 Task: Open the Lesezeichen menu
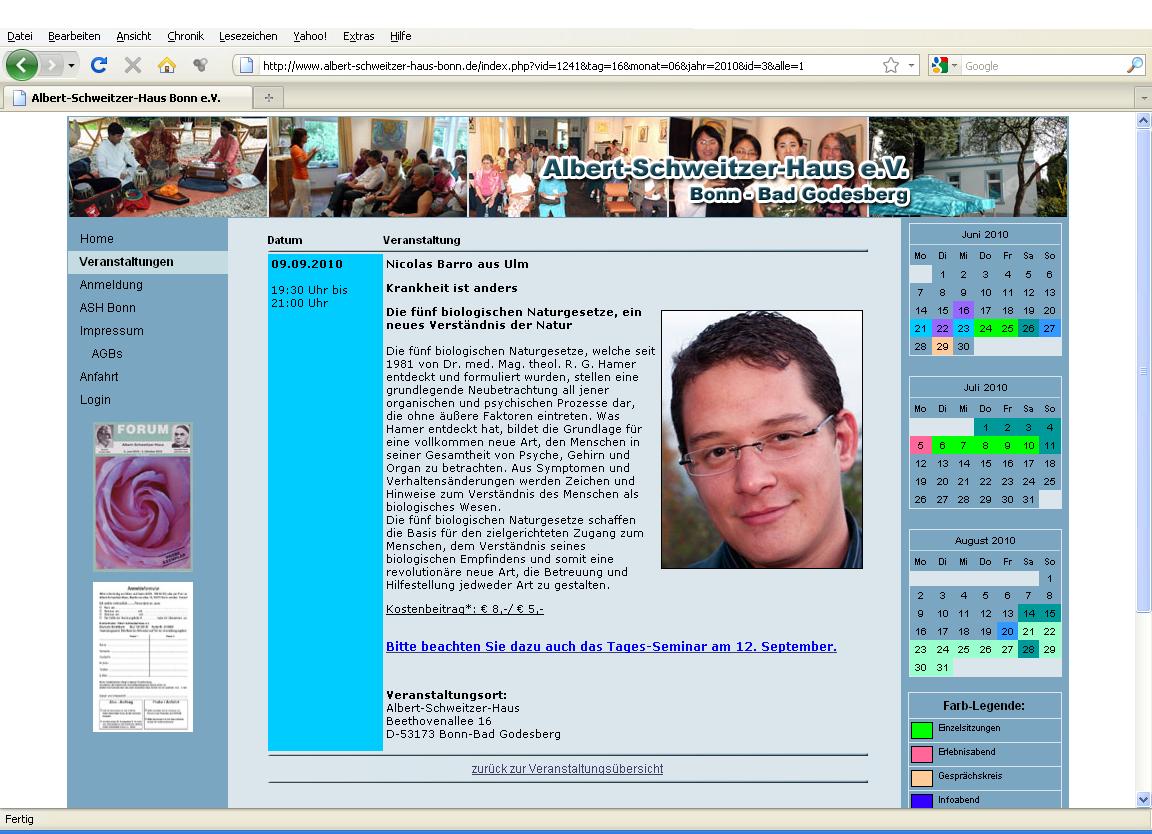(248, 36)
